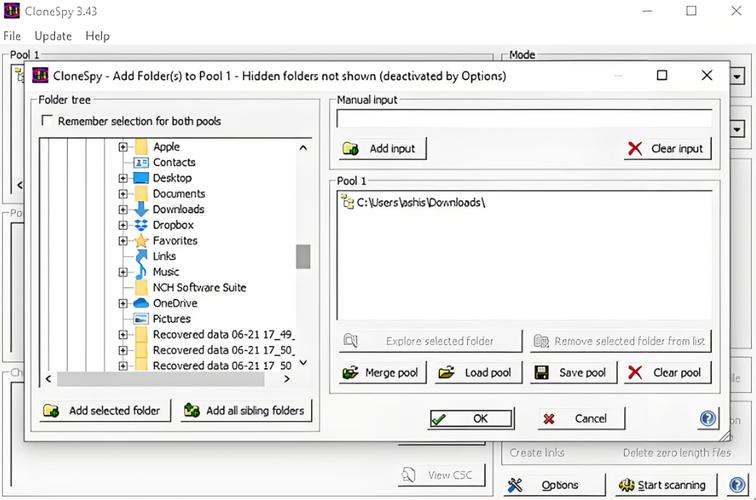
Task: Click the Merge pool button
Action: coord(383,372)
